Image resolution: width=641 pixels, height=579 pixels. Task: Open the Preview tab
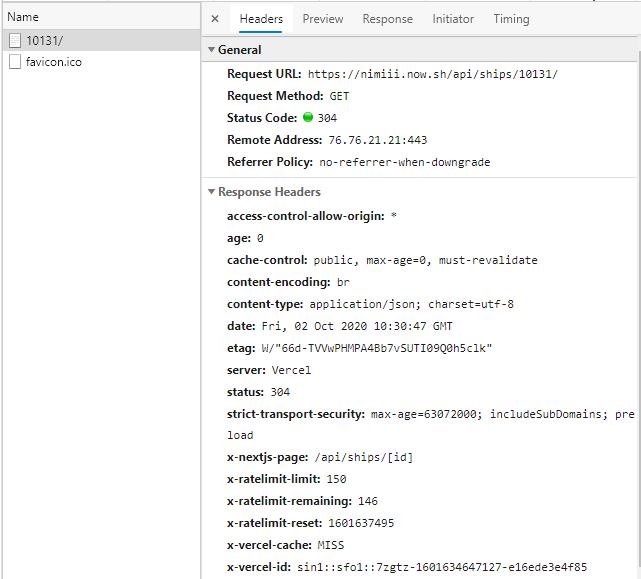click(323, 19)
